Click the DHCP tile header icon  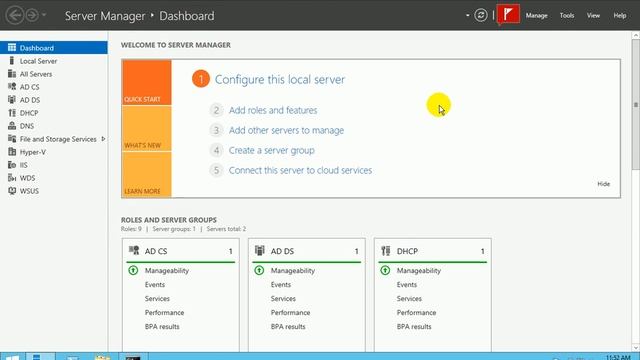pos(386,250)
